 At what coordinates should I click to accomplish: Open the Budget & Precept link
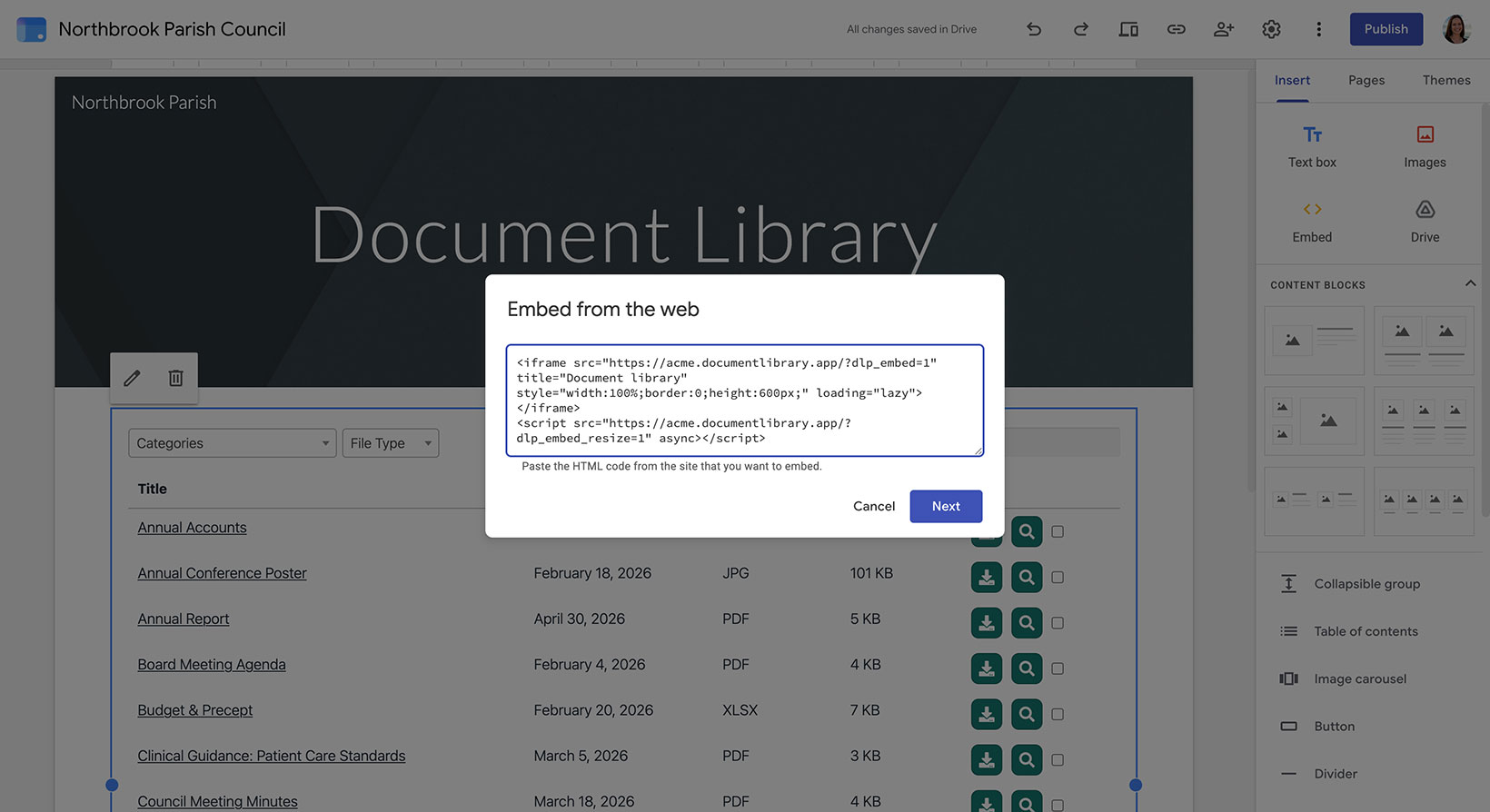(195, 710)
